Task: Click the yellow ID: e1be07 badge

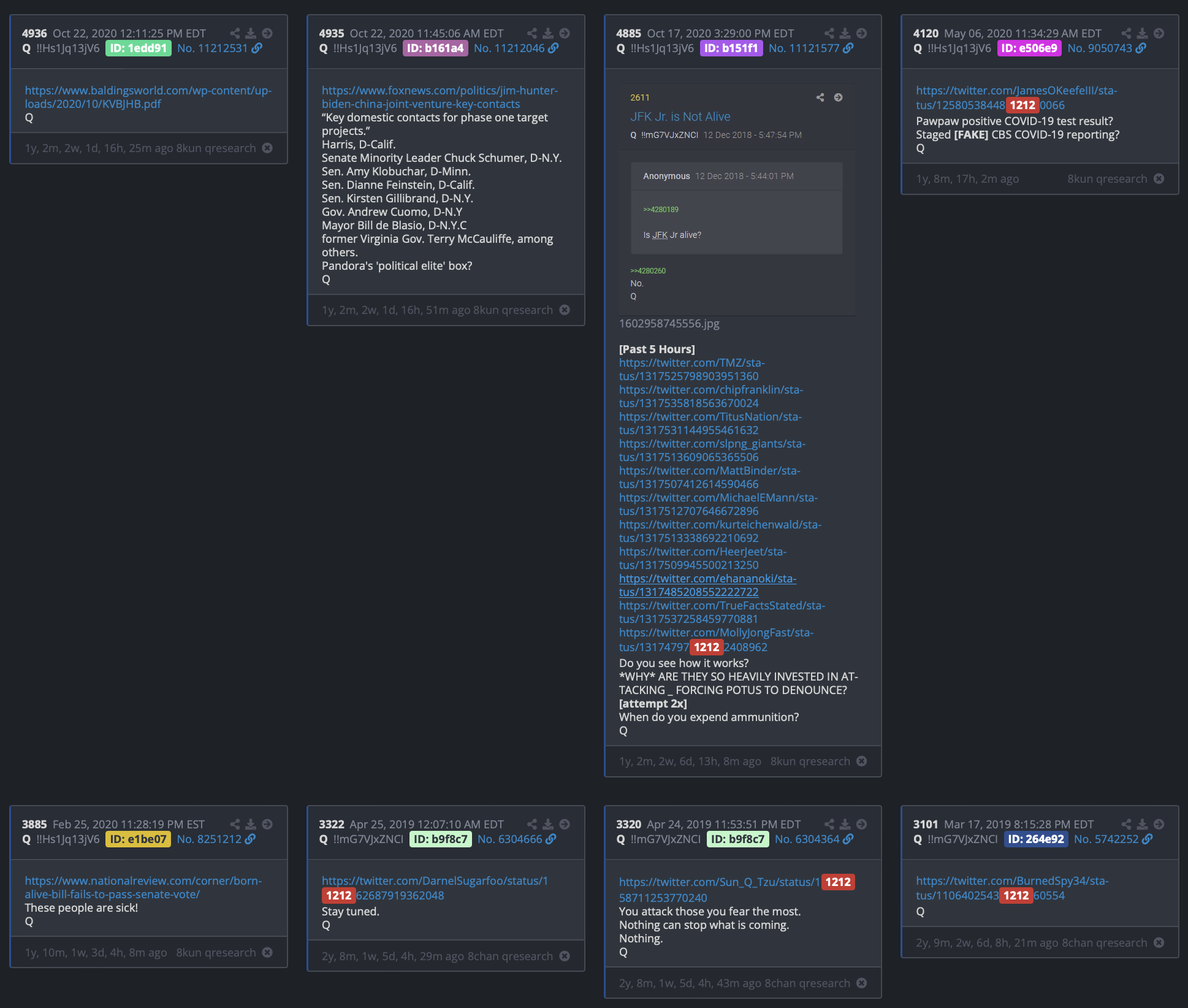Action: (x=139, y=839)
